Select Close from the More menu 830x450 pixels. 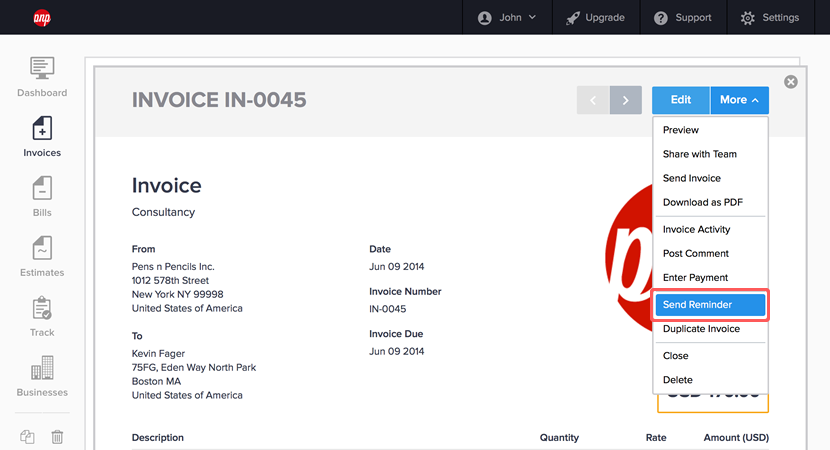tap(710, 356)
